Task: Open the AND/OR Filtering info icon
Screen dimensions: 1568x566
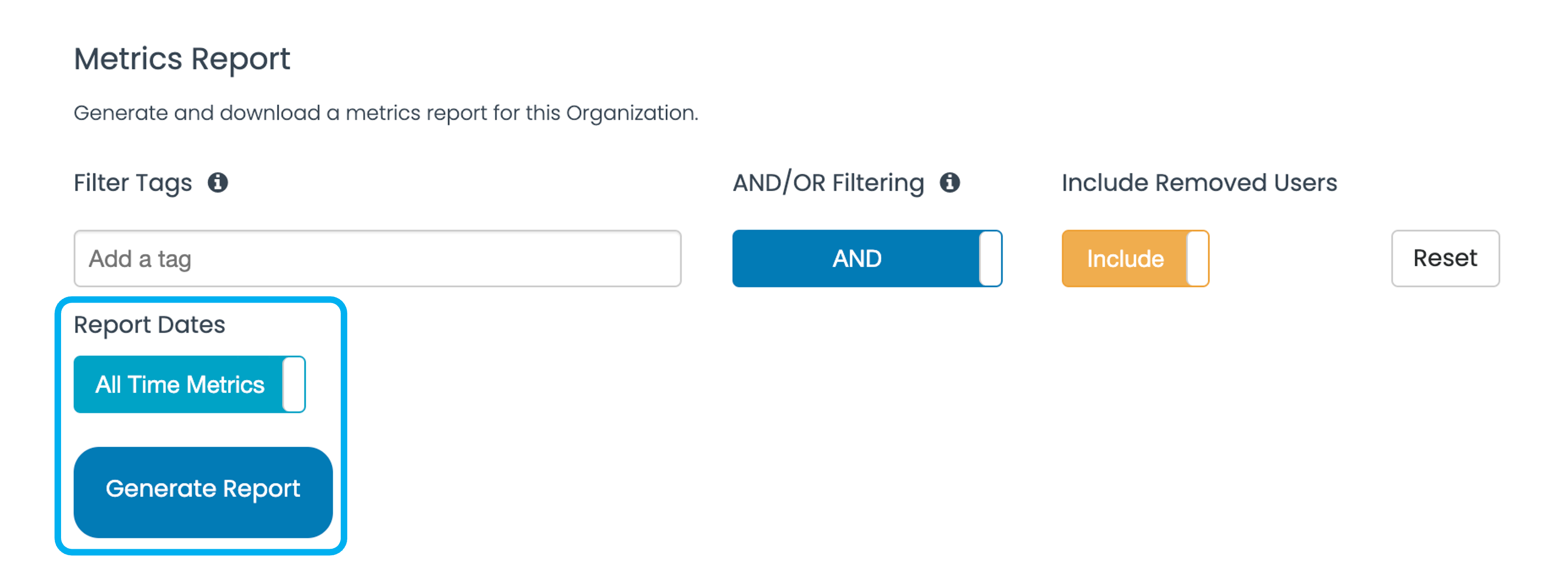Action: tap(949, 183)
